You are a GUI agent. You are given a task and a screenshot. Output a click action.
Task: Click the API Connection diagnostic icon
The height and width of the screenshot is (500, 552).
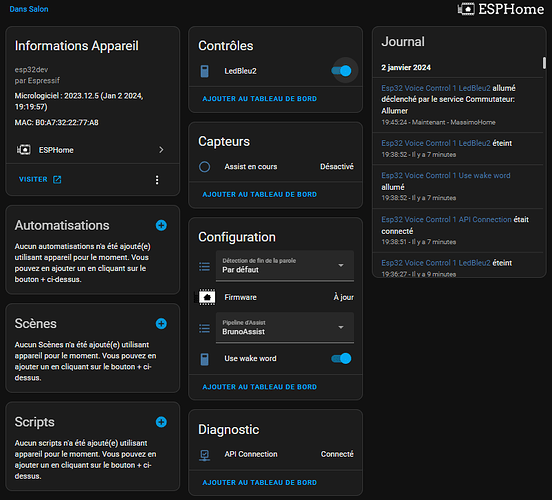point(205,455)
